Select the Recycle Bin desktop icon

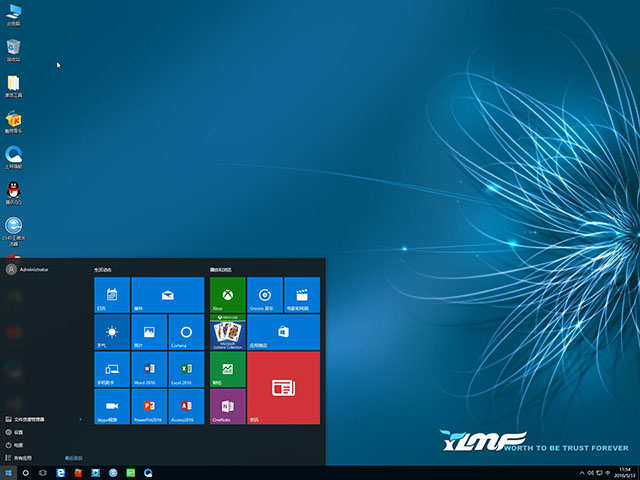[x=14, y=49]
